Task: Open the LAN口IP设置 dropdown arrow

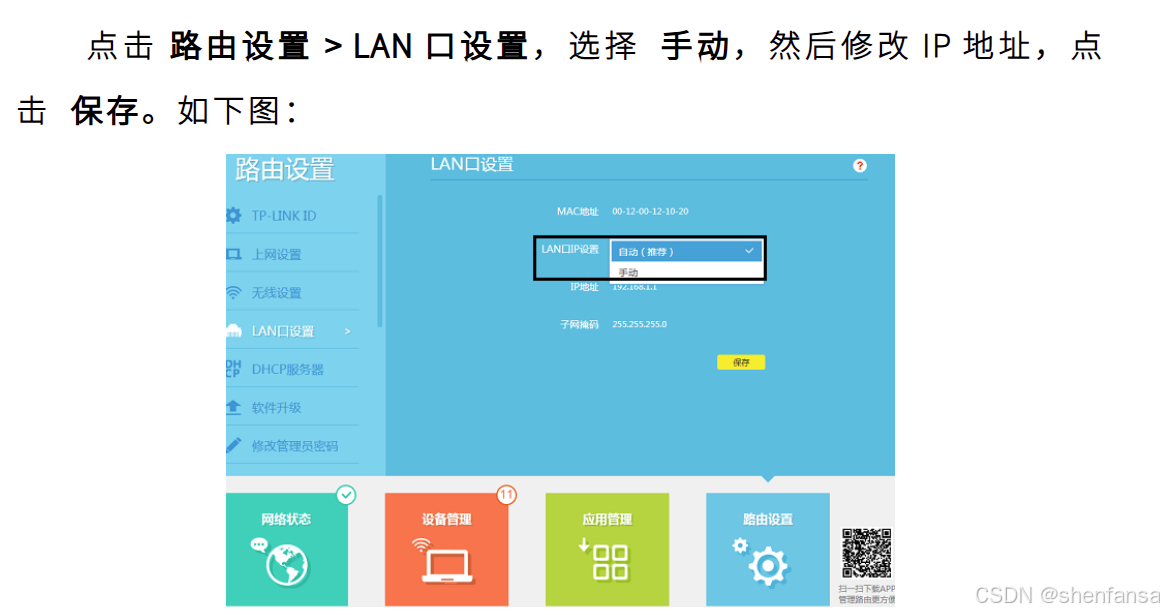Action: point(748,250)
